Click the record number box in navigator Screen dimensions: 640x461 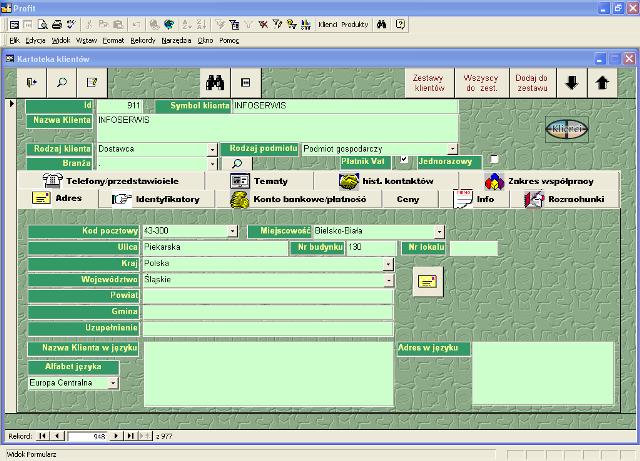pos(87,436)
